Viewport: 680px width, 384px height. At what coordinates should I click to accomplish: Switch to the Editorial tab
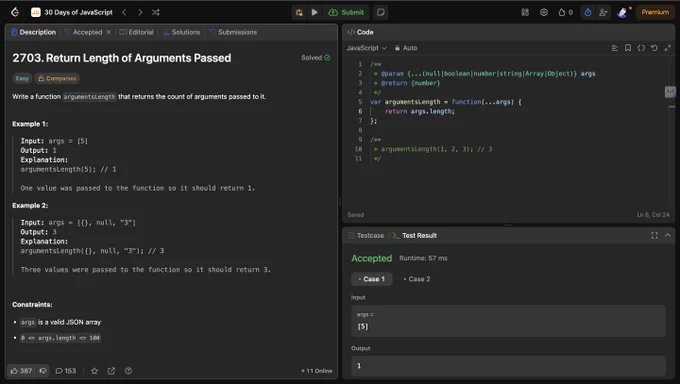point(137,32)
